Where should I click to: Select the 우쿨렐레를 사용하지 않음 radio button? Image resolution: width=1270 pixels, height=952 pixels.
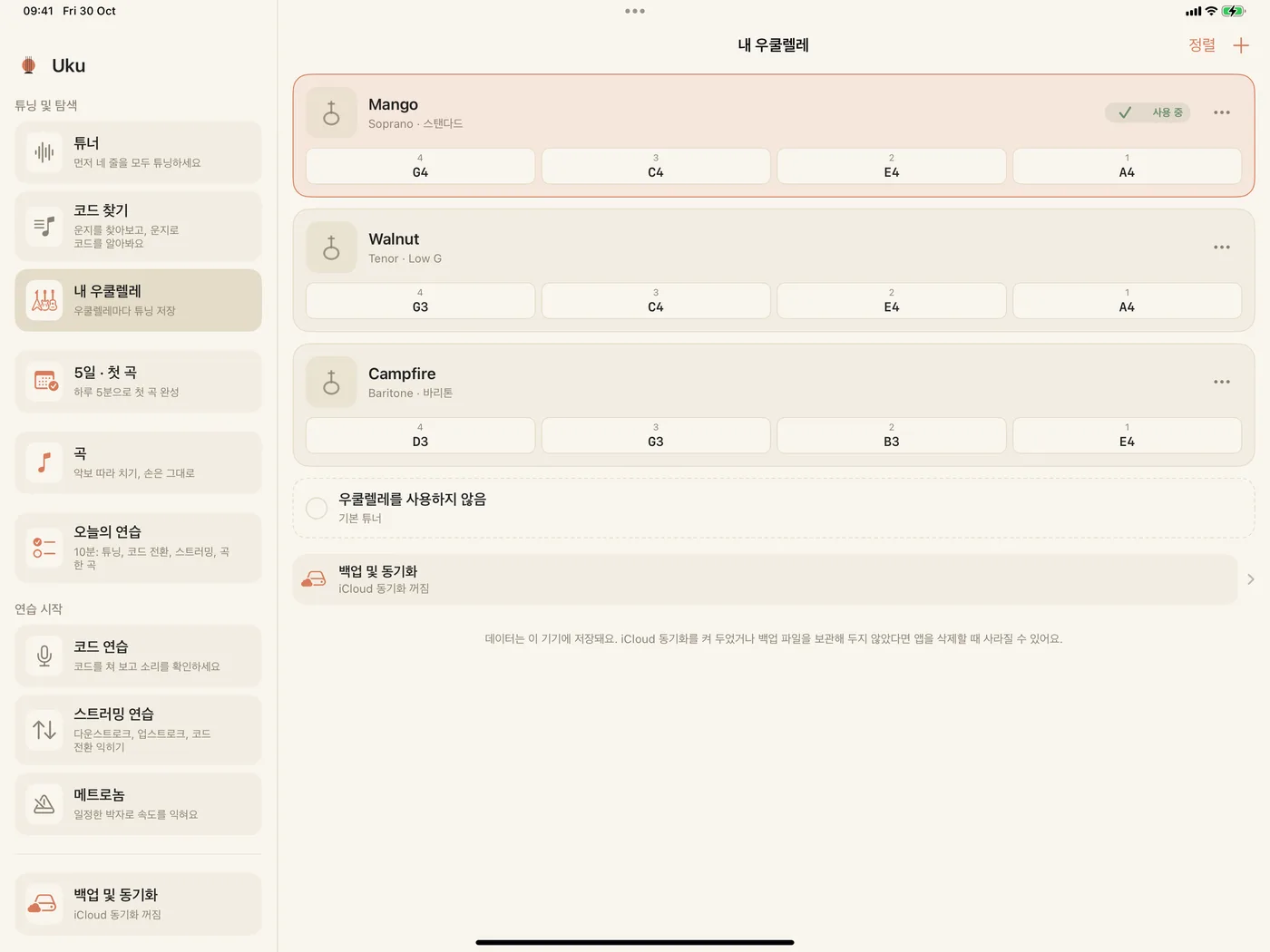[317, 508]
